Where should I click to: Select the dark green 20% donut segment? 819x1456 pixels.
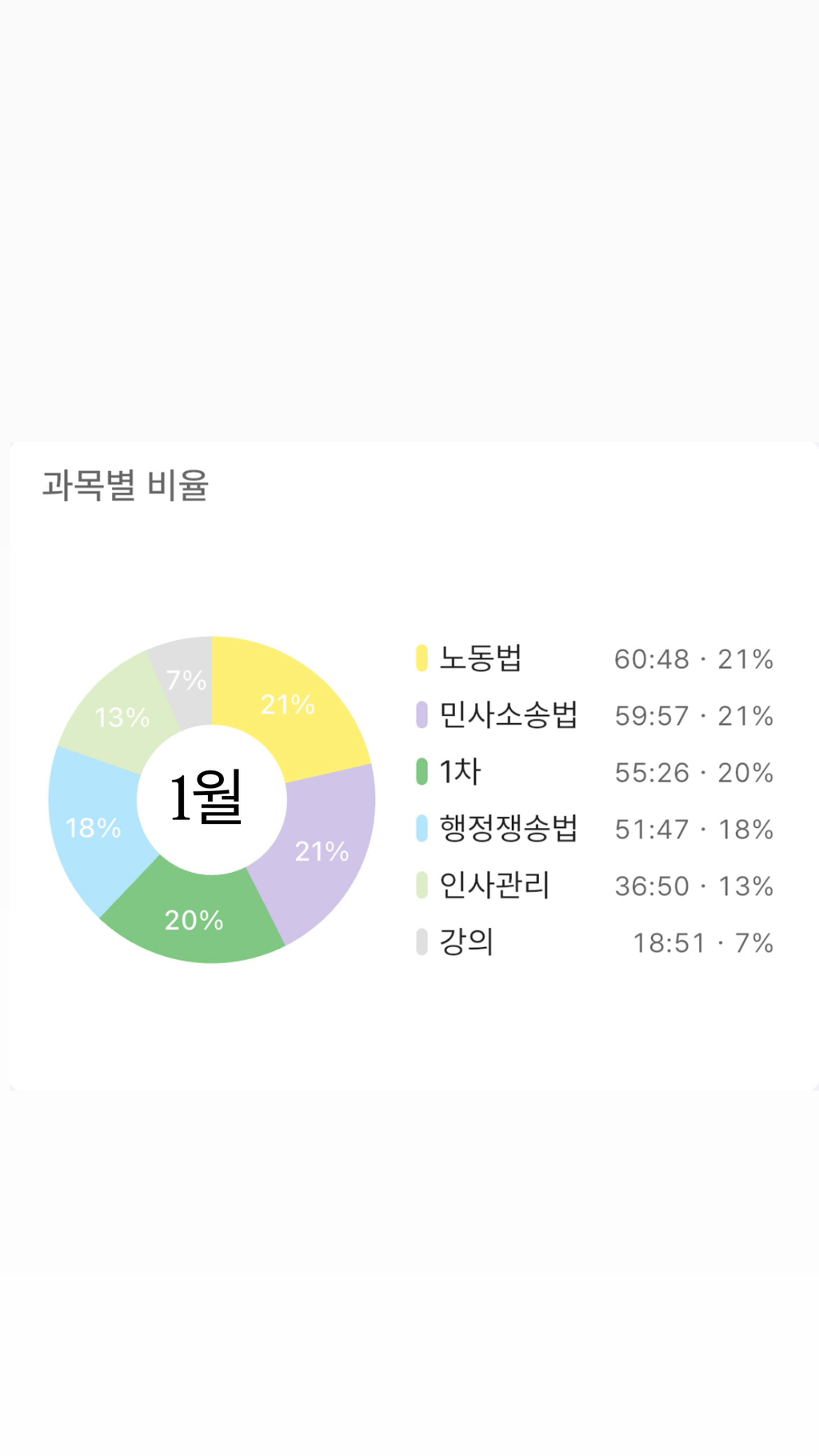click(x=194, y=920)
